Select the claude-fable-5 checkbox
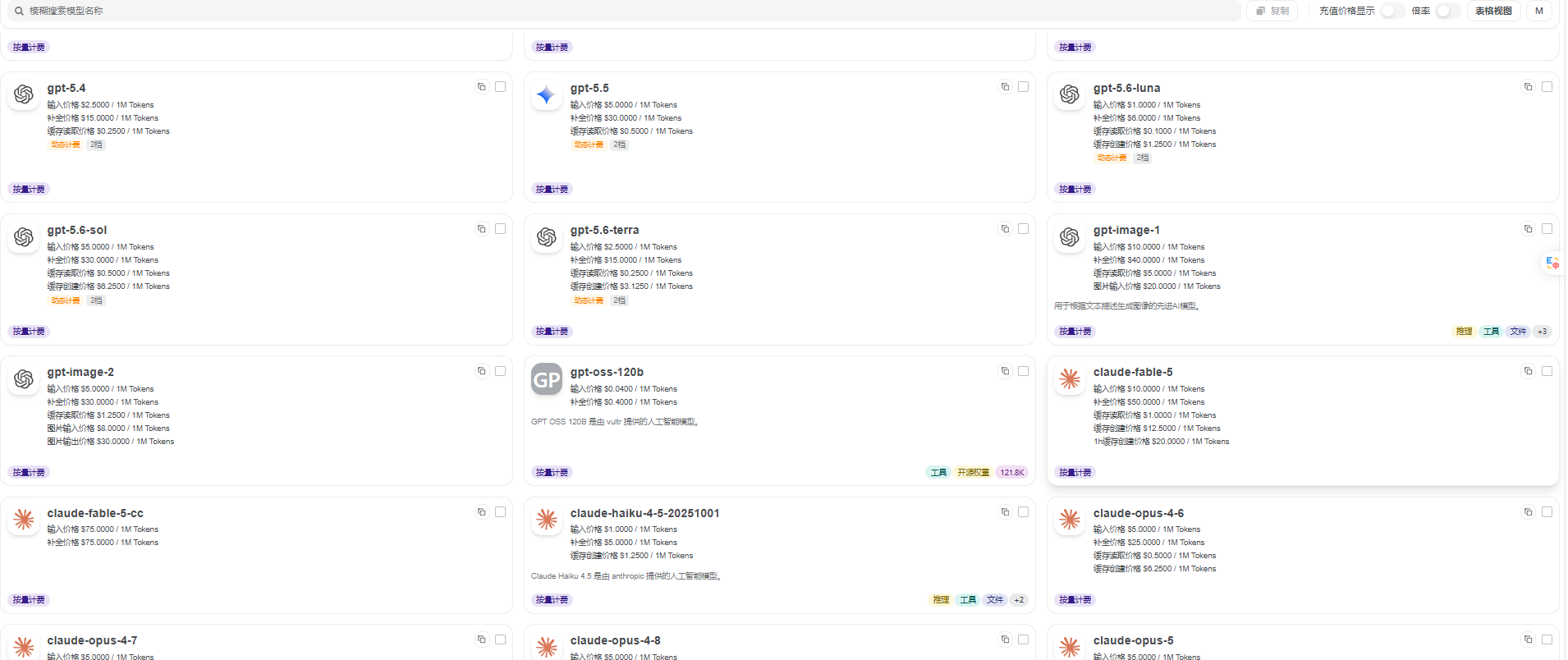The width and height of the screenshot is (1568, 660). (x=1547, y=371)
